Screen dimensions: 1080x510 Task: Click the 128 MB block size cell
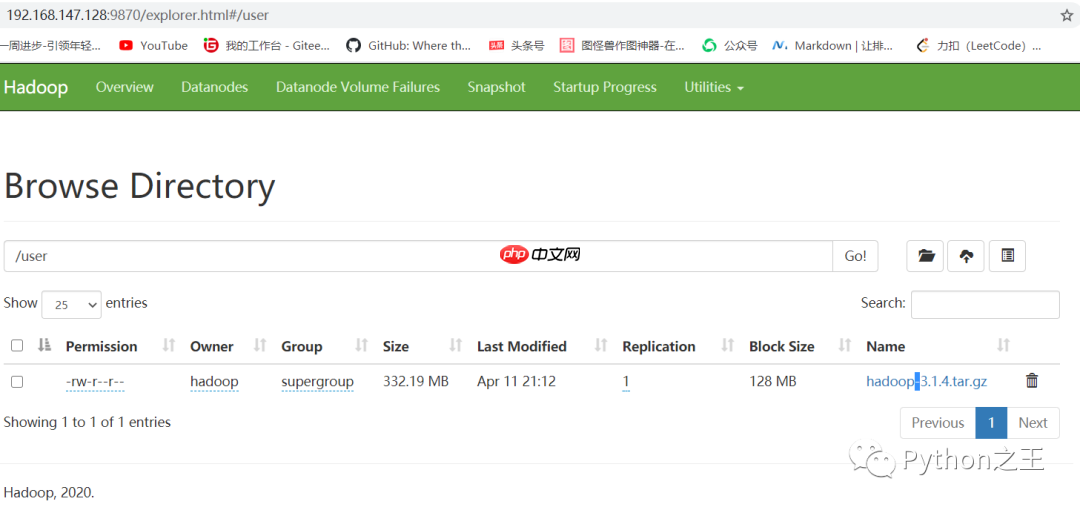click(773, 381)
